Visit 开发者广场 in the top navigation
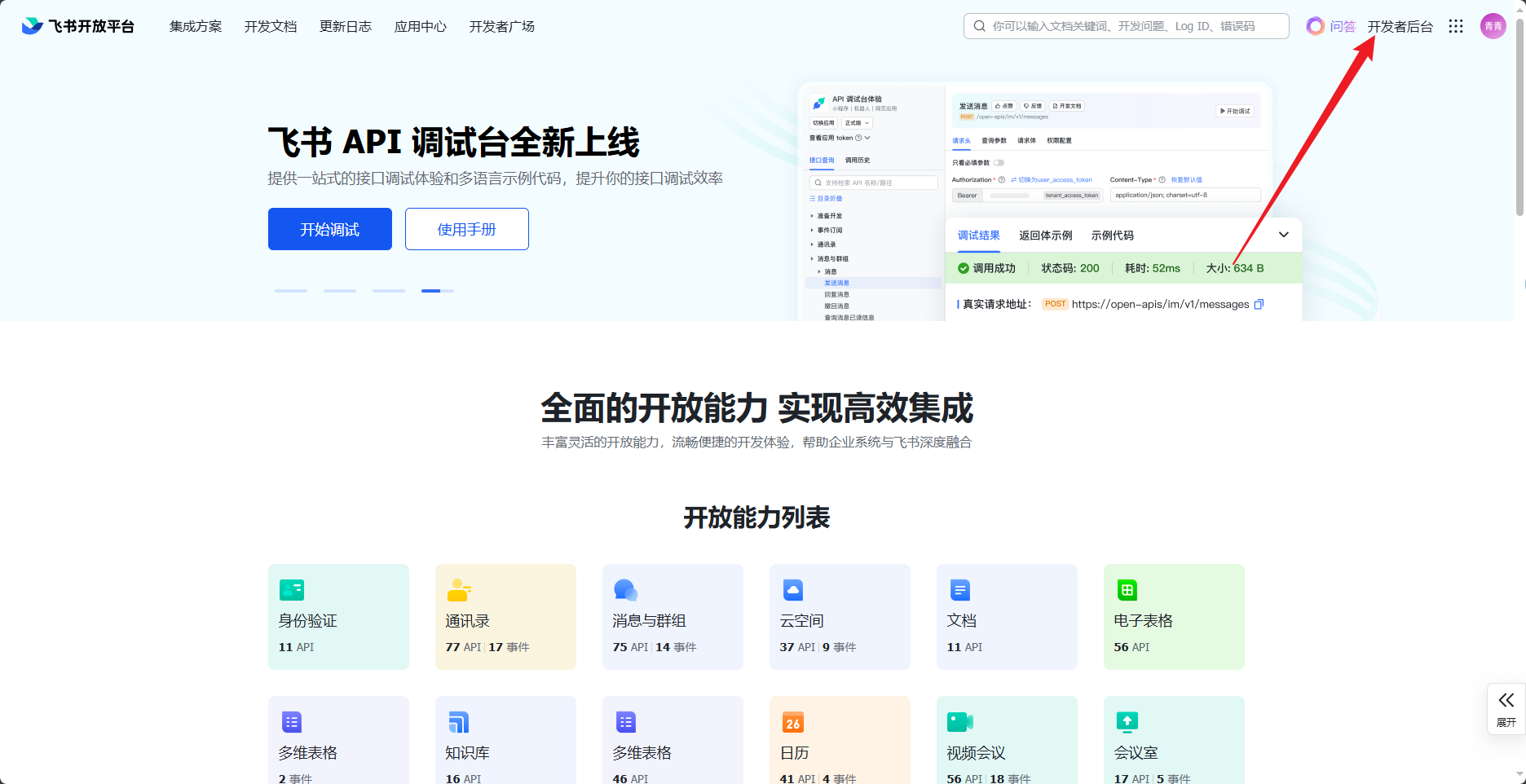 pyautogui.click(x=502, y=26)
